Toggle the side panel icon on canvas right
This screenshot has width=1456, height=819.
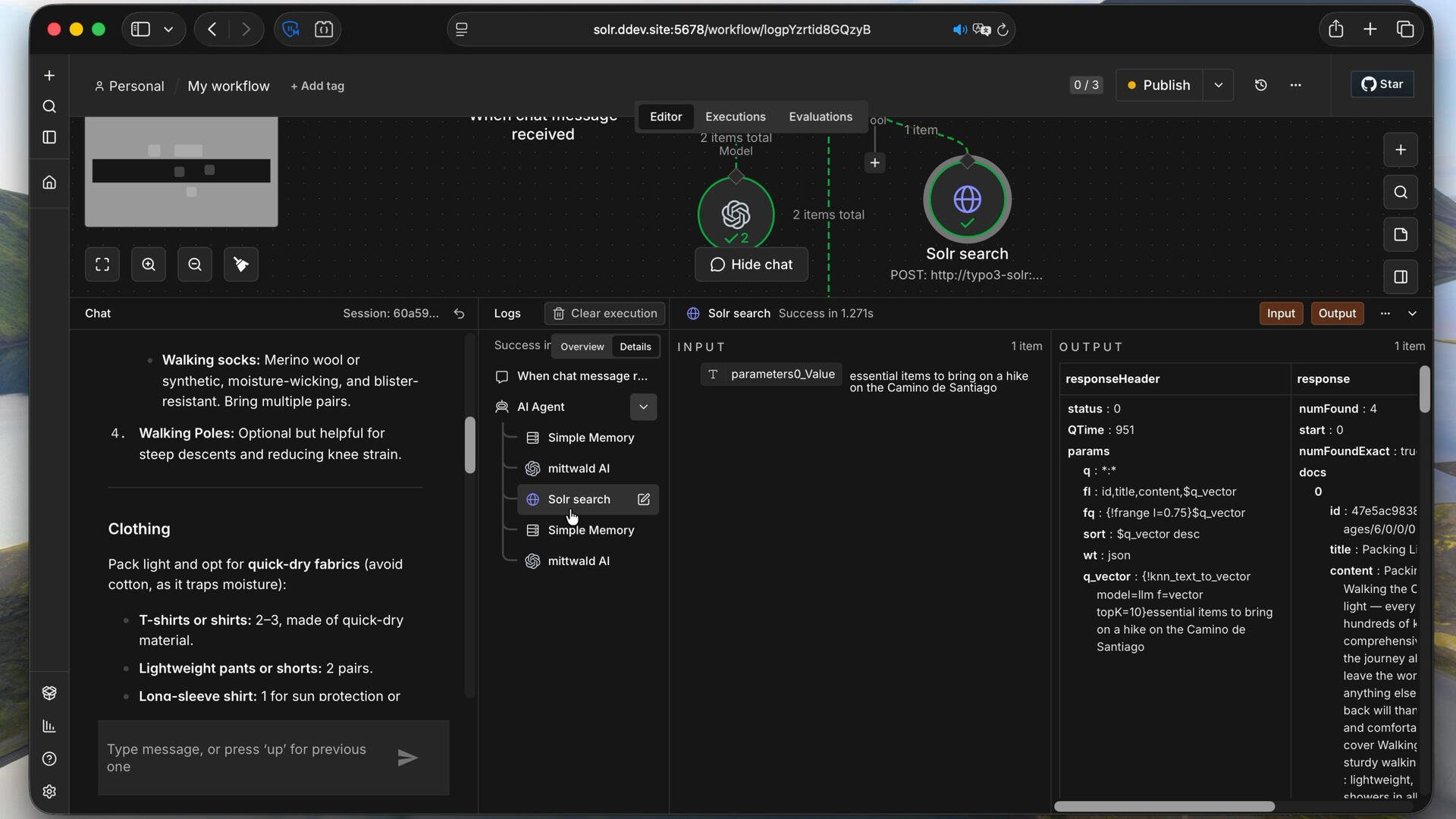click(1401, 278)
